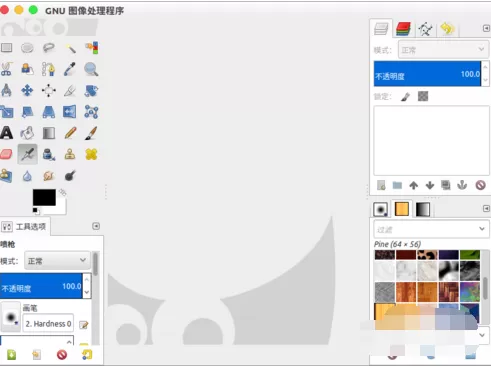The width and height of the screenshot is (491, 366).
Task: Select the Crop tool
Action: pos(70,90)
